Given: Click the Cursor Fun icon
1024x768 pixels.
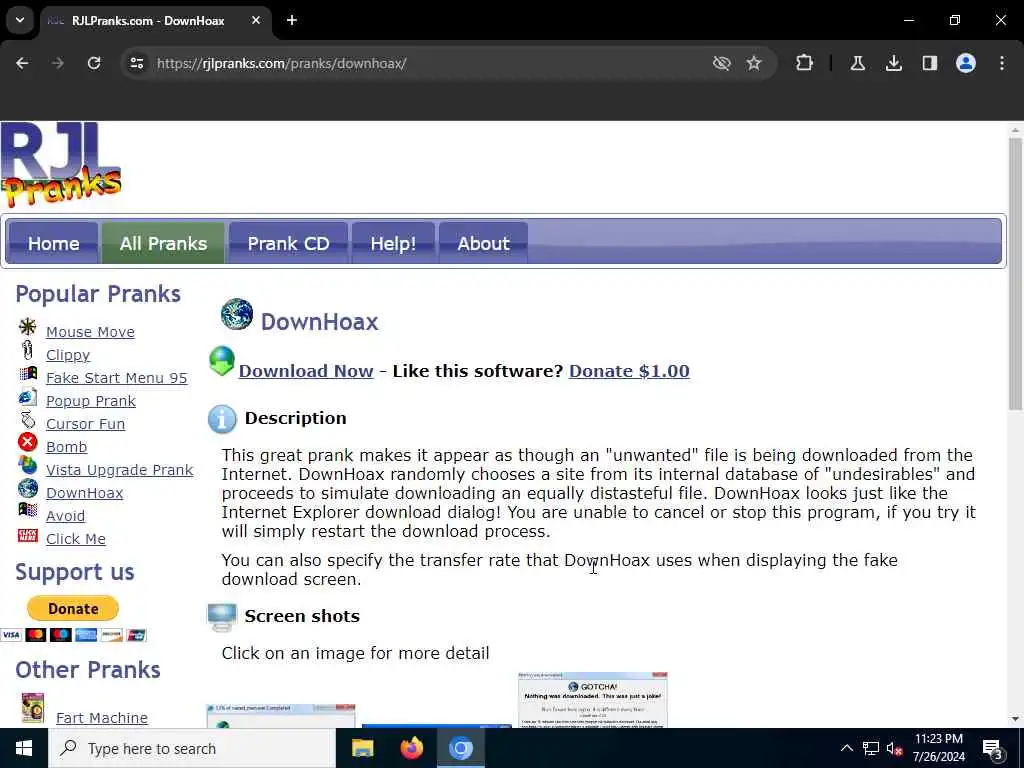Looking at the screenshot, I should coord(28,419).
